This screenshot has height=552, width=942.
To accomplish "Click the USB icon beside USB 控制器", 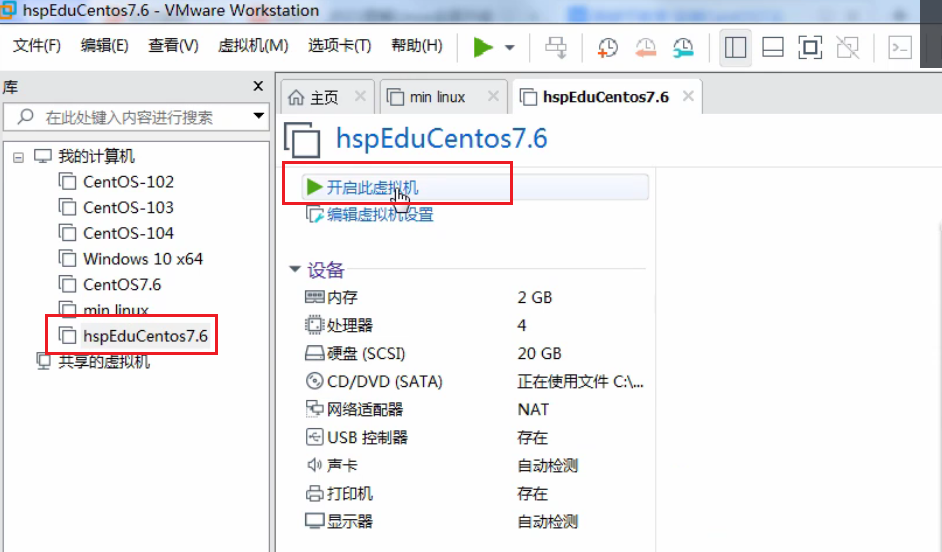I will click(314, 437).
